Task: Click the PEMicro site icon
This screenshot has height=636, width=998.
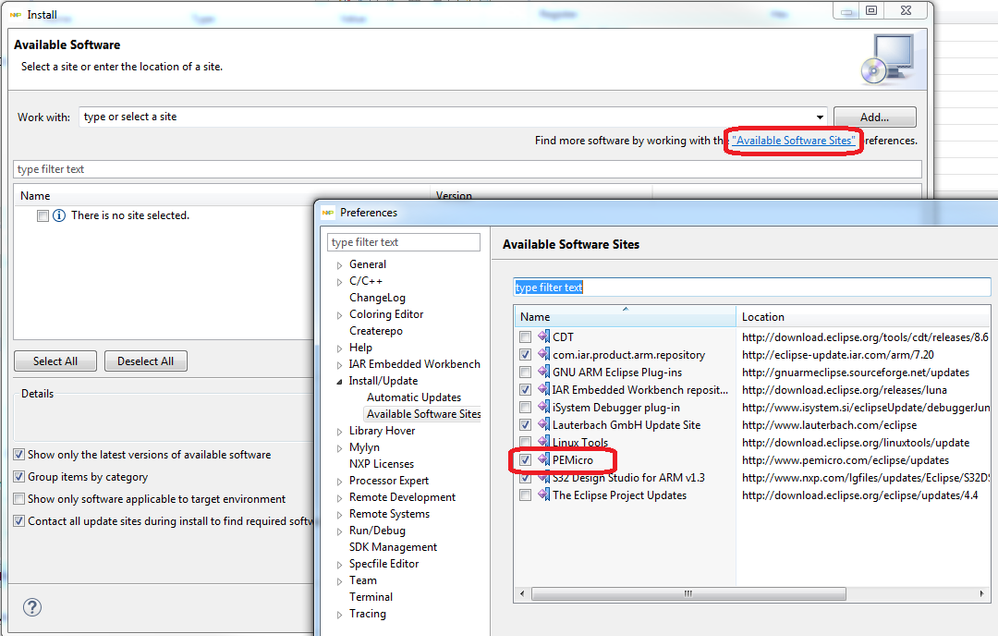Action: point(544,460)
